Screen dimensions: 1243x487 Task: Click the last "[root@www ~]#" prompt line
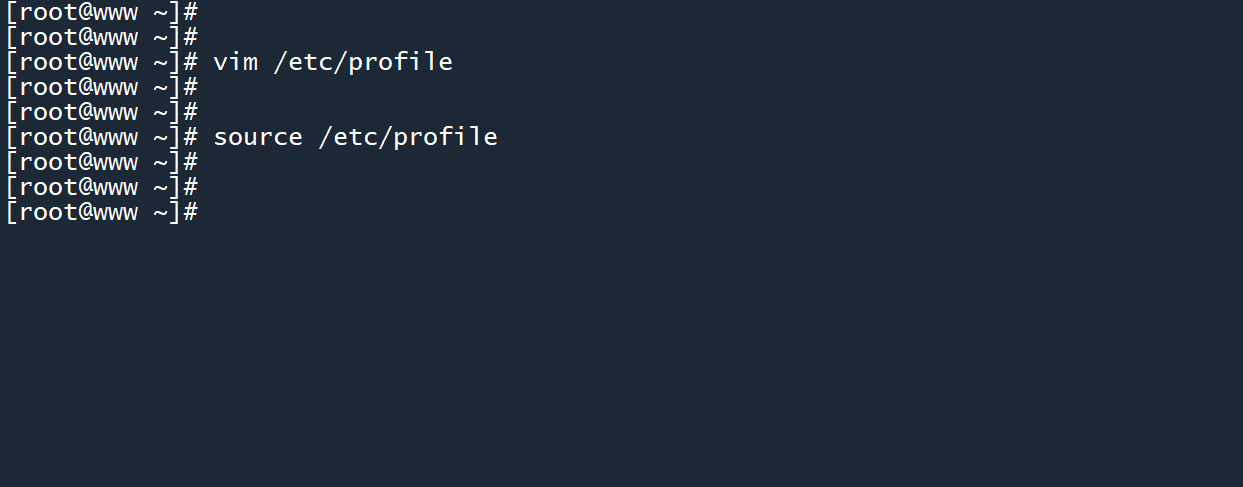(x=102, y=212)
